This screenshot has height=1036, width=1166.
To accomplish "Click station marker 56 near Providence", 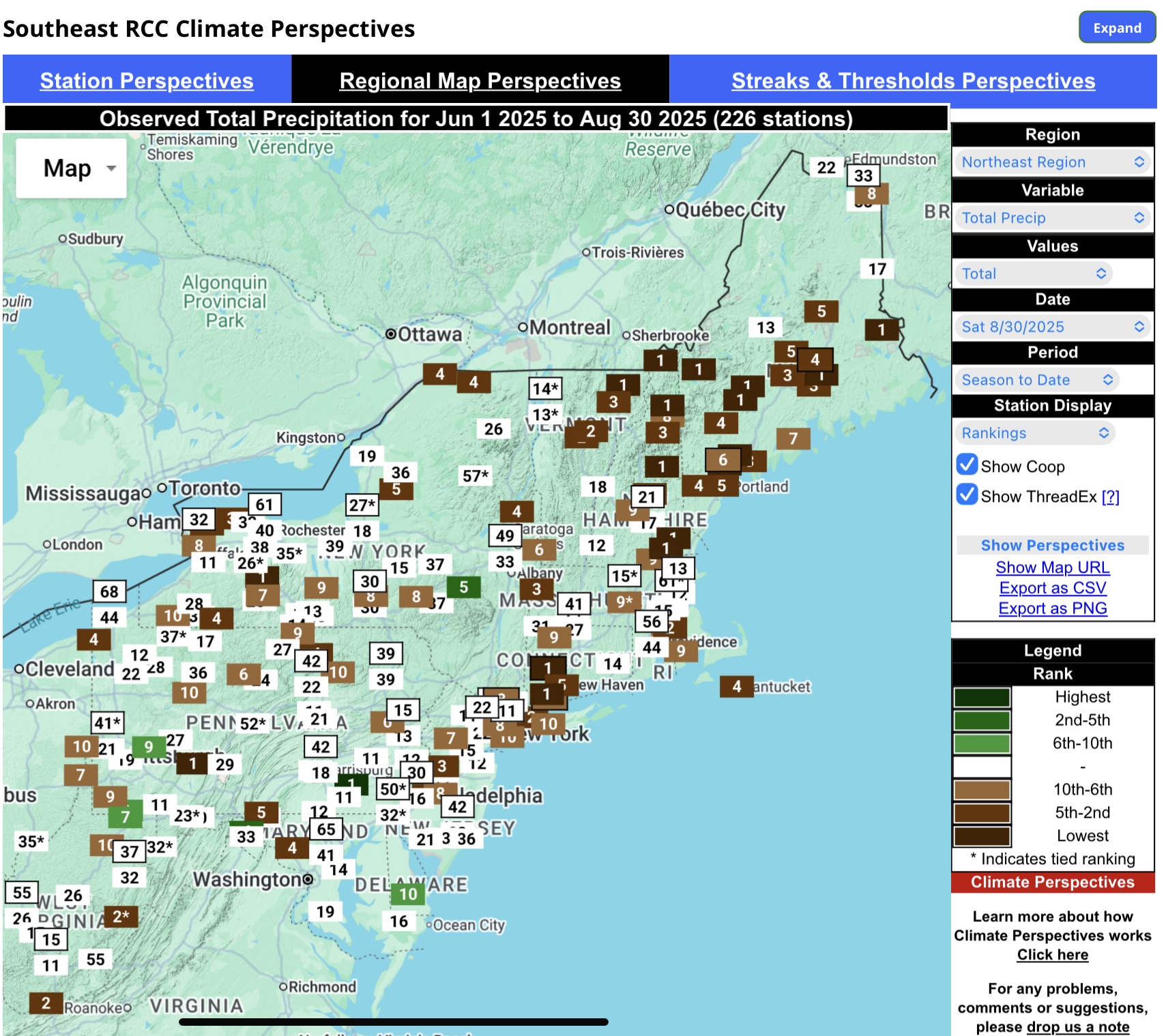I will [652, 621].
